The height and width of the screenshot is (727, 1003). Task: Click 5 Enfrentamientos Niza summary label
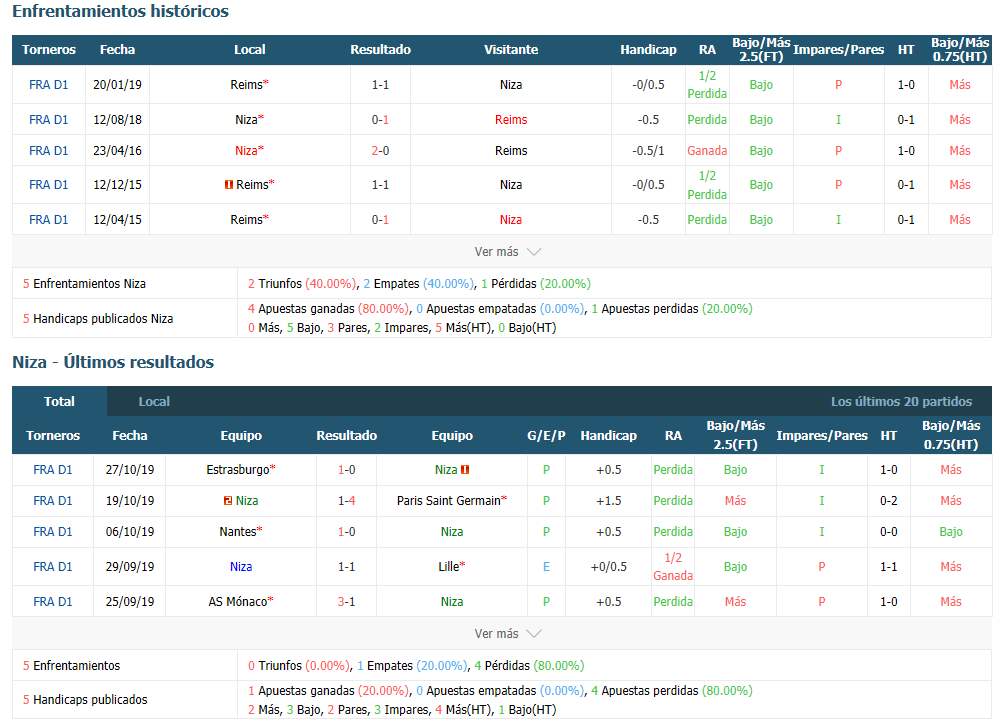pos(84,284)
